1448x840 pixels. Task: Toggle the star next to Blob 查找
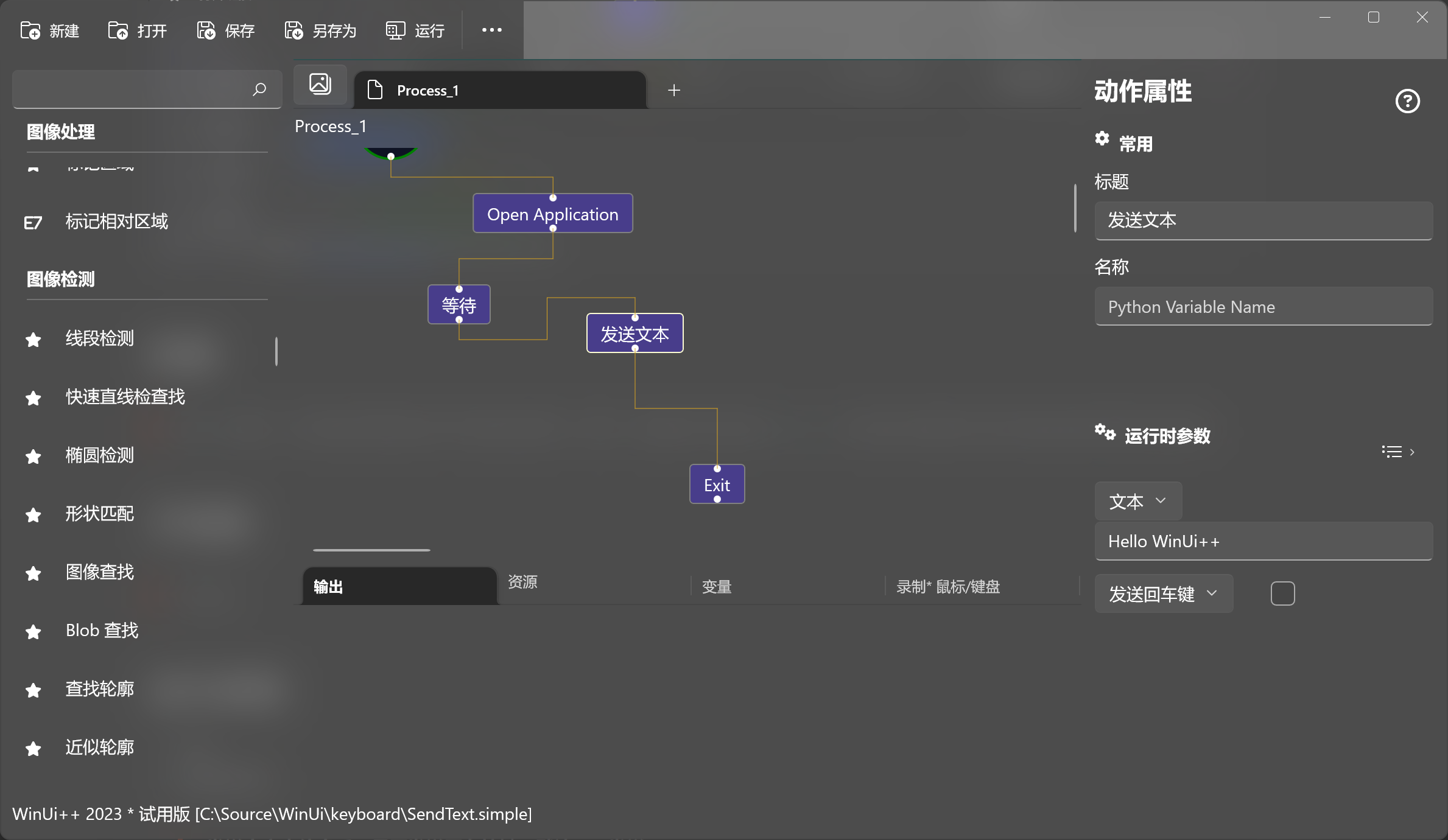33,631
